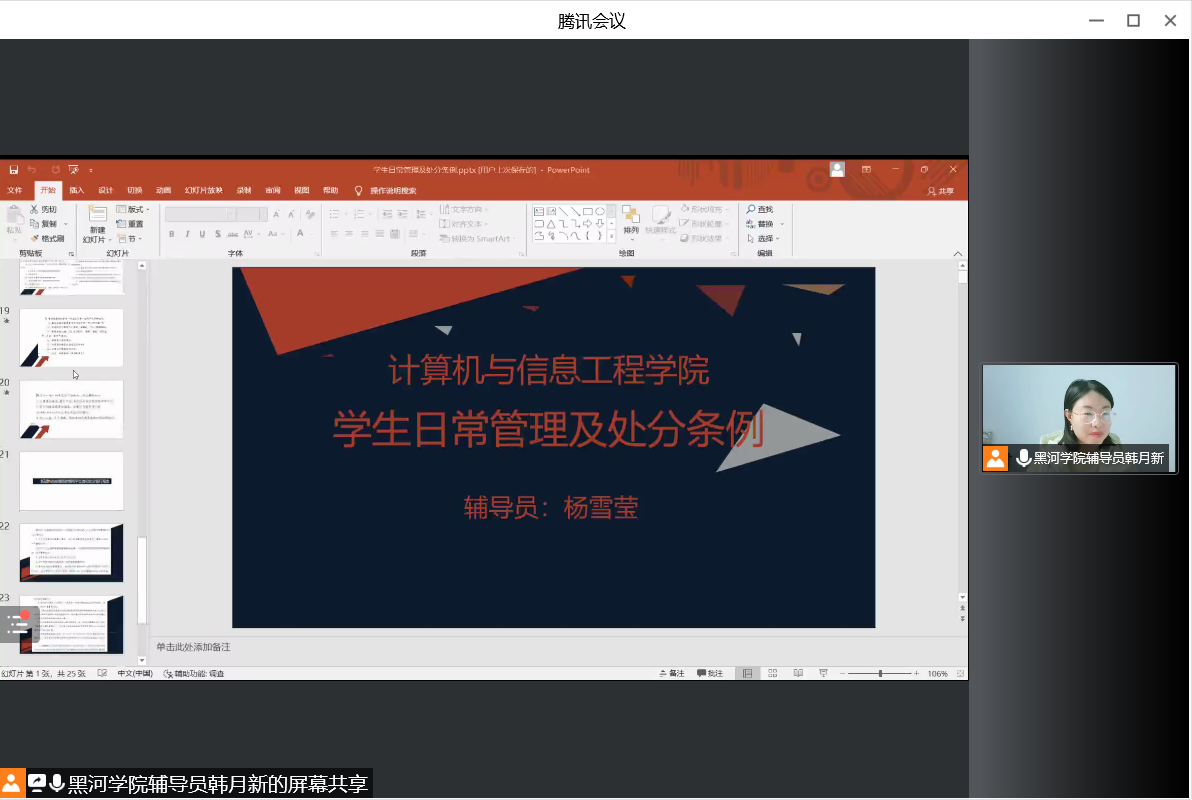Switch to slide sorter view icon
This screenshot has height=800, width=1192.
(x=773, y=674)
